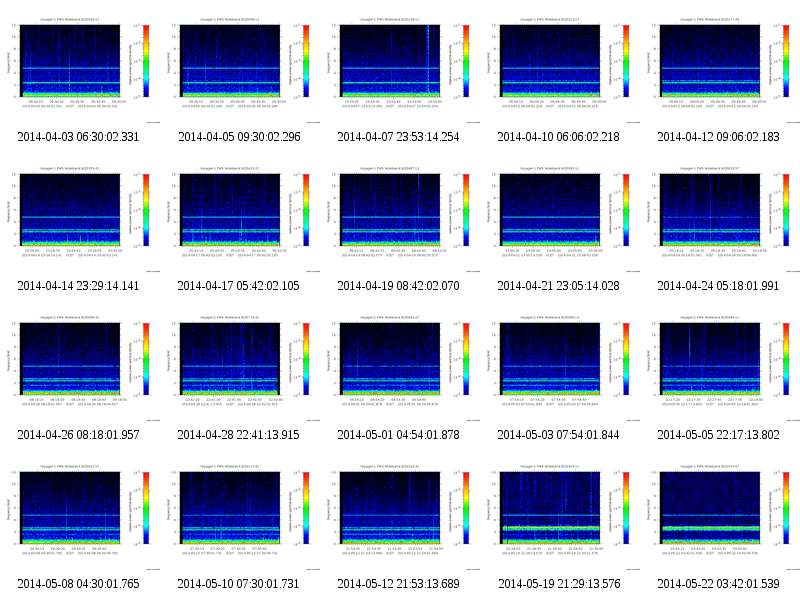Open the 2014-04-14 23:29:14.141 spectrogram thumbnail
Viewport: 800px width, 596px height.
tap(80, 215)
